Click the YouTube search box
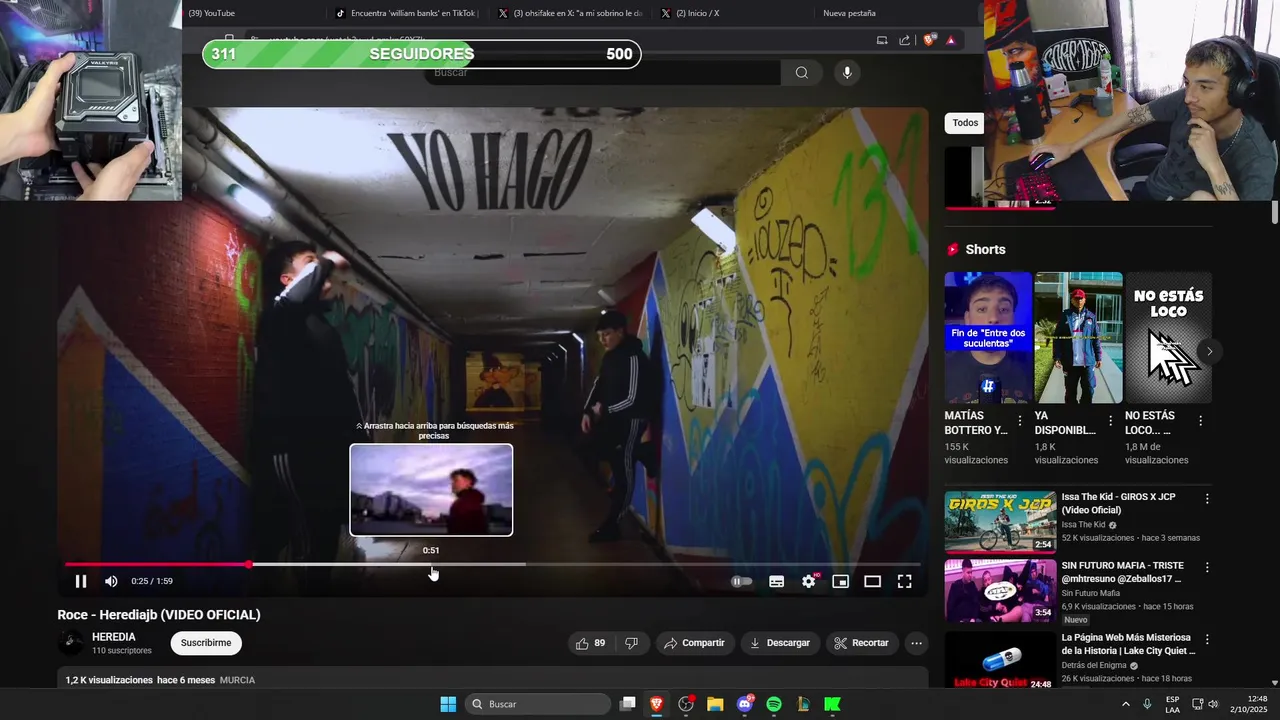 point(604,72)
